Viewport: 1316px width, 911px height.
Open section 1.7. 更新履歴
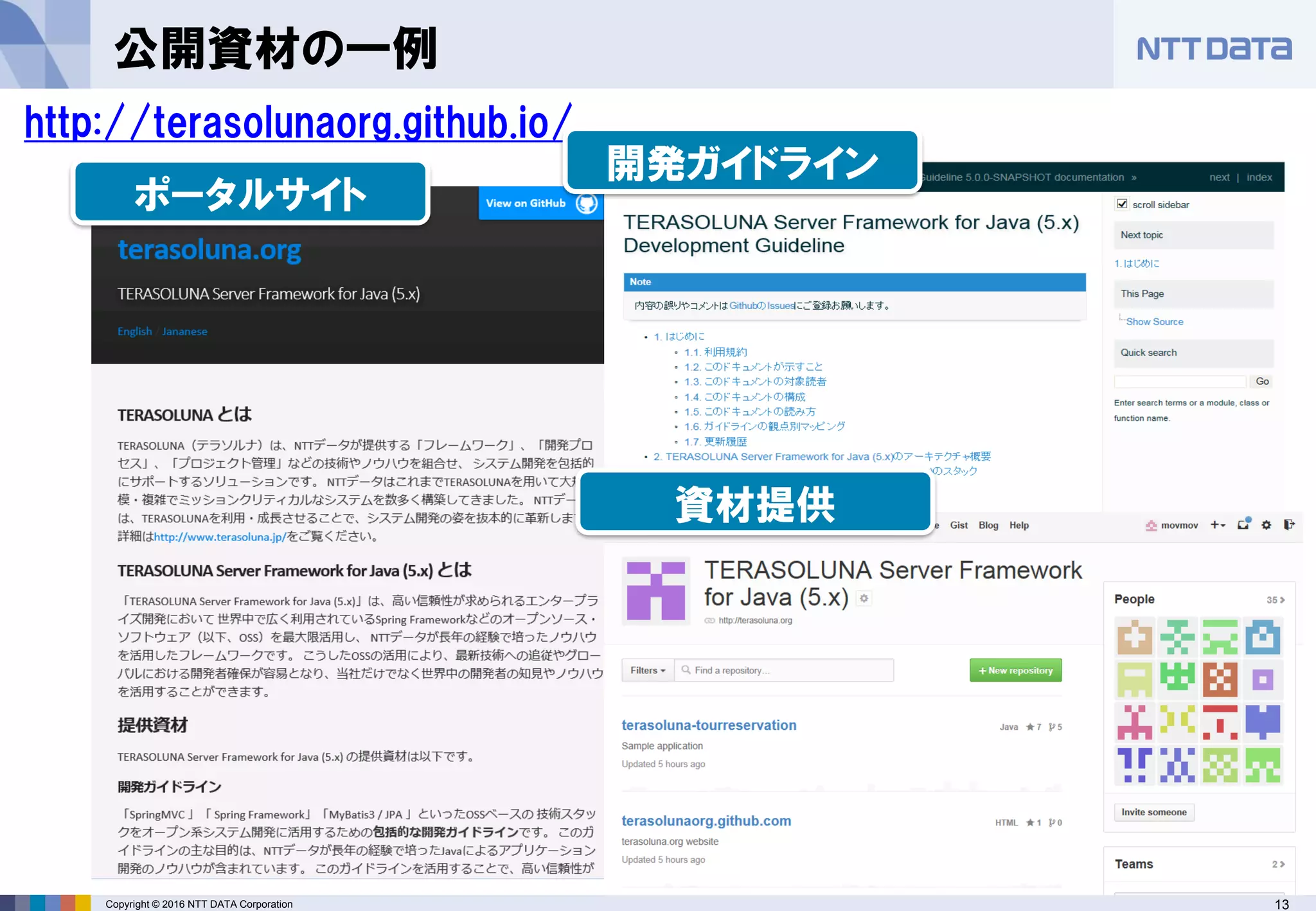click(x=715, y=442)
